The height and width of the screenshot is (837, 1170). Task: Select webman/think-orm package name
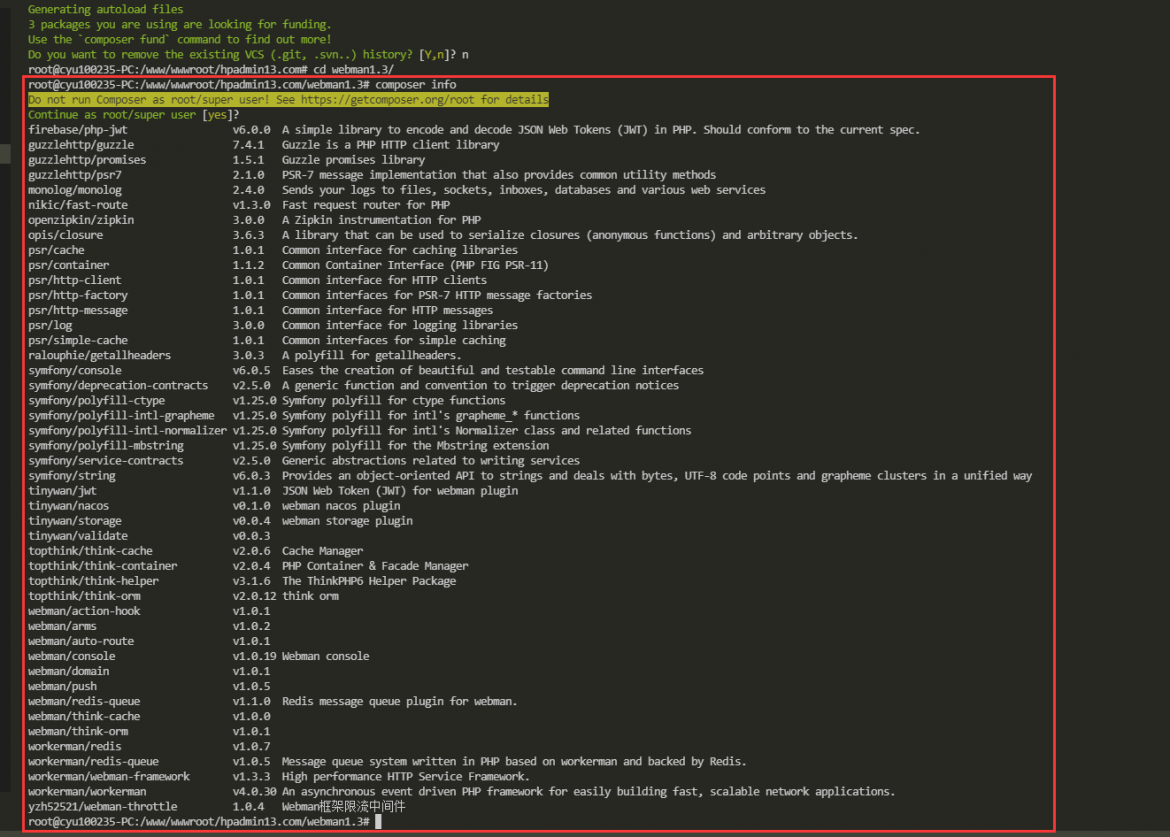point(78,731)
